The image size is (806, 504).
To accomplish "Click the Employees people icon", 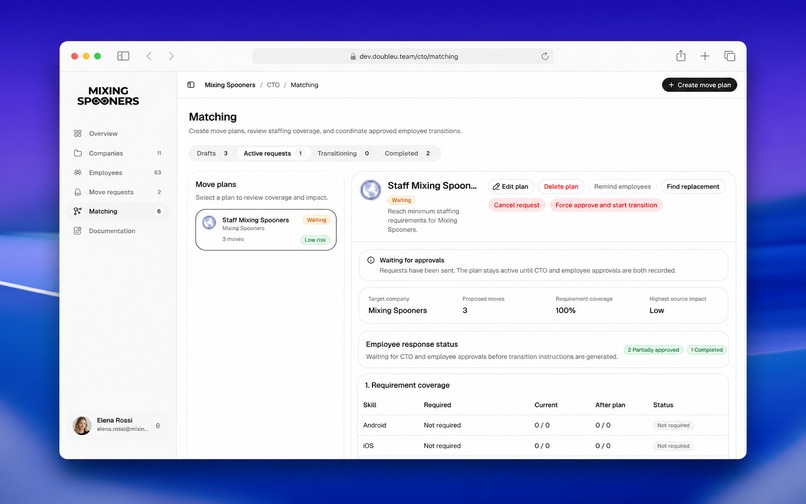I will tap(78, 173).
